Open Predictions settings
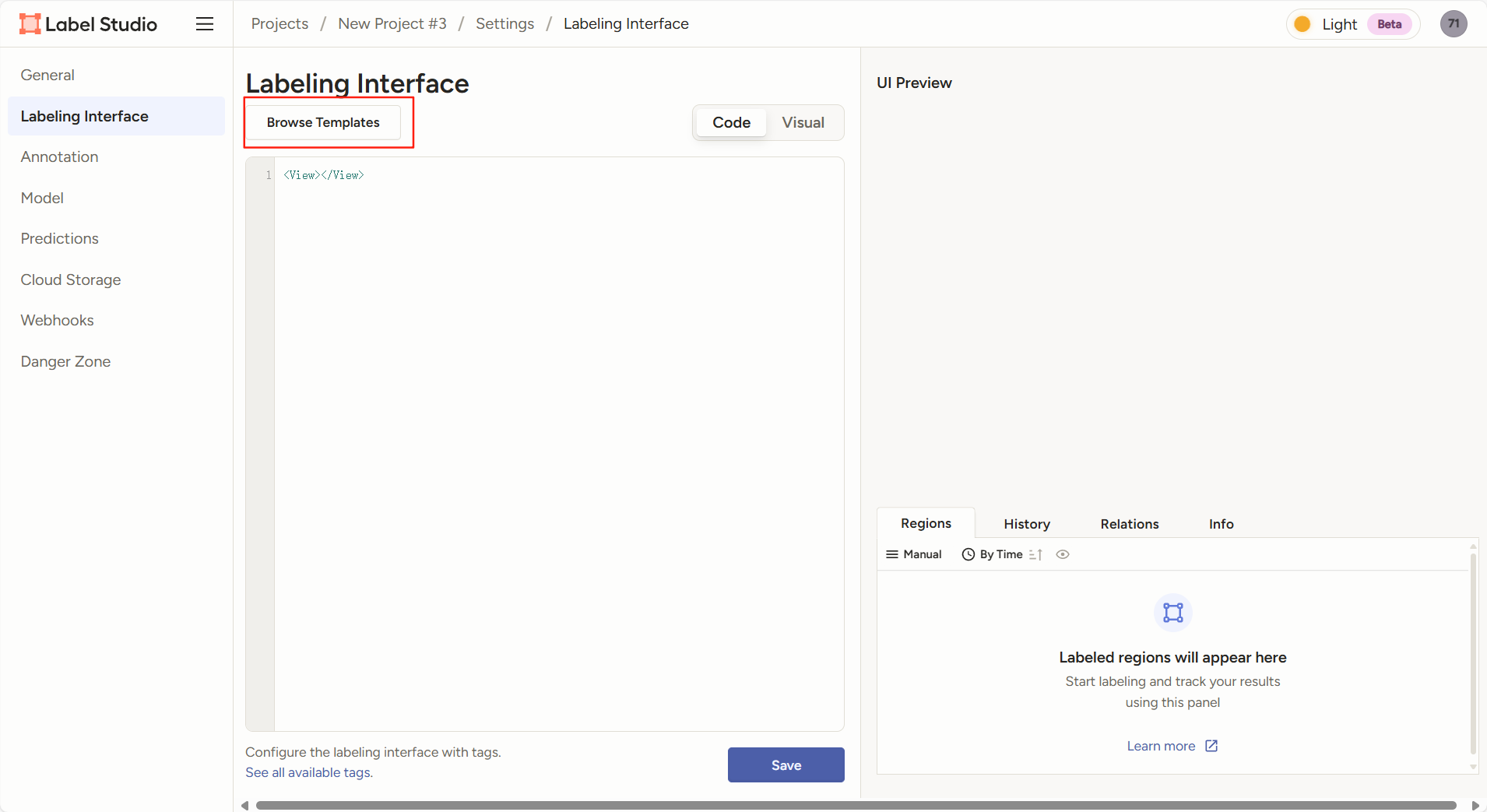The height and width of the screenshot is (812, 1487). [117, 238]
